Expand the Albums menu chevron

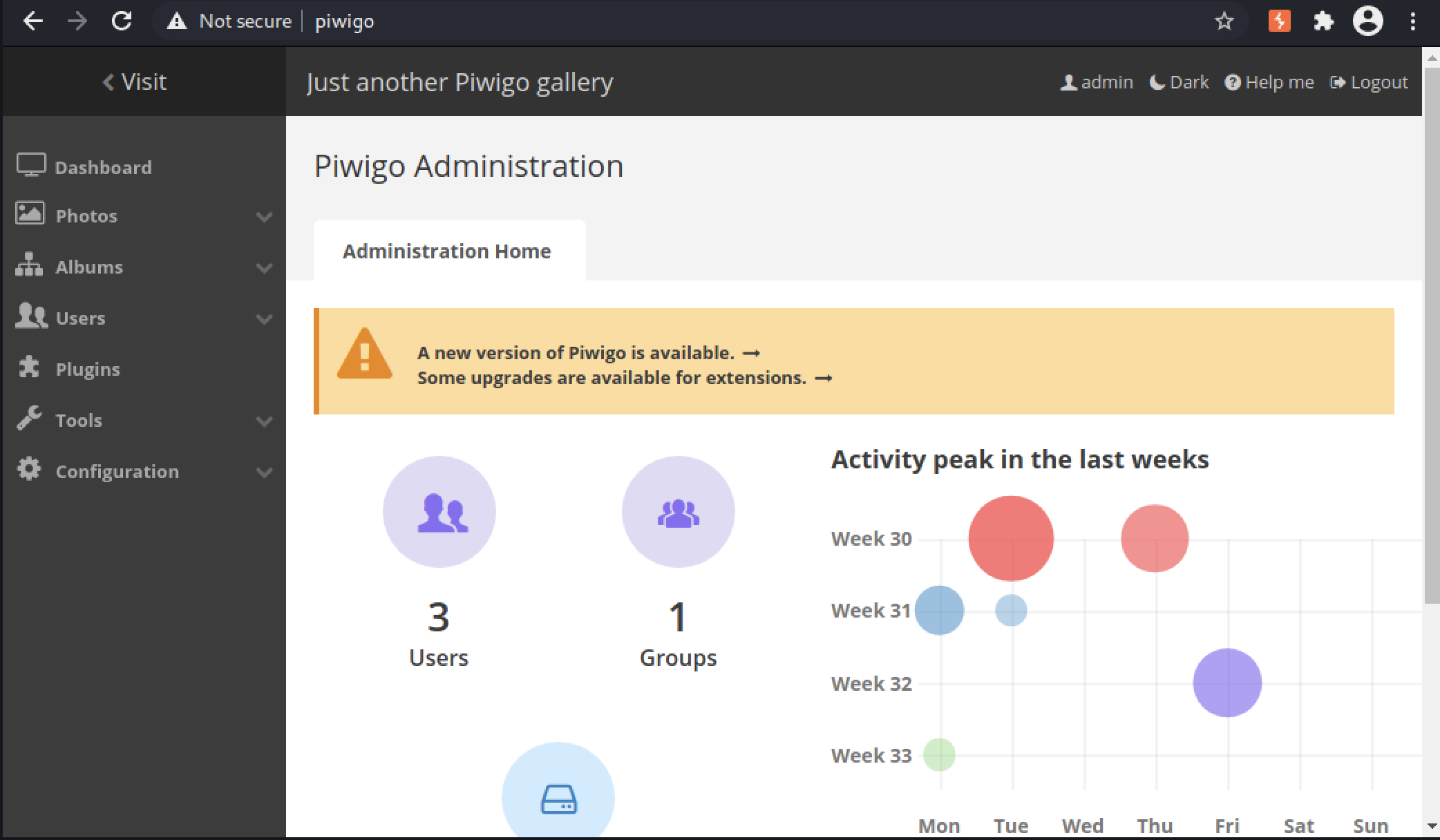264,267
